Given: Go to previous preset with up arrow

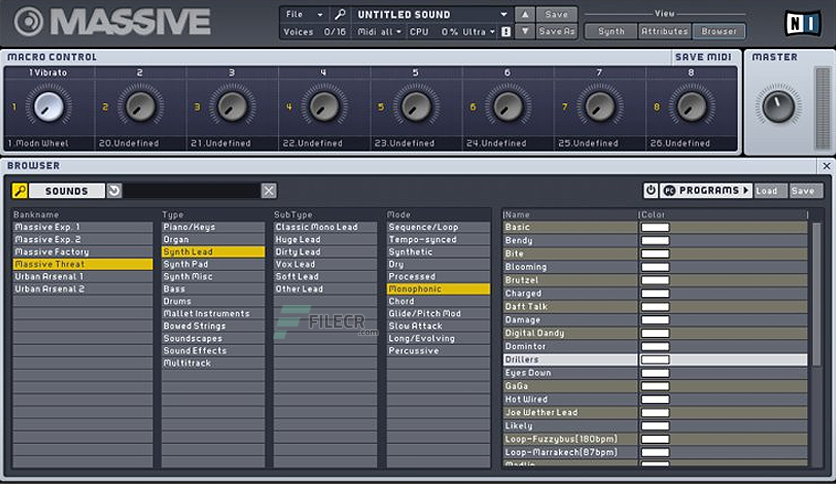Looking at the screenshot, I should pos(525,14).
